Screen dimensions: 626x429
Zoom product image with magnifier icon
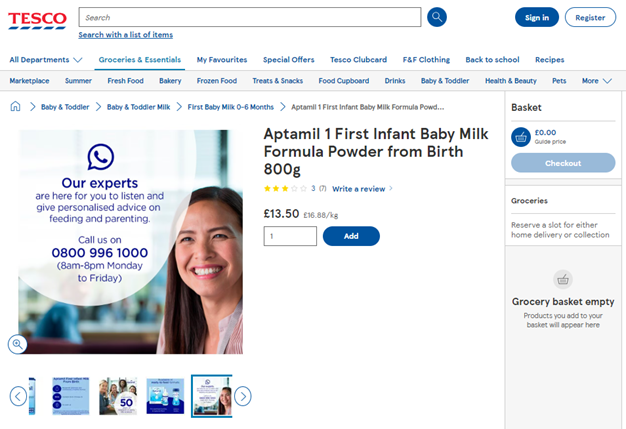point(18,344)
